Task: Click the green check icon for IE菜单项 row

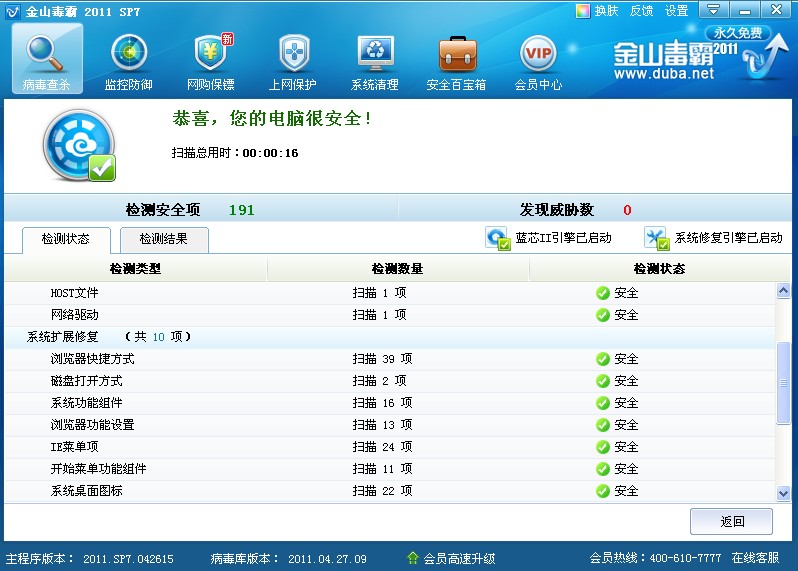Action: click(x=603, y=447)
